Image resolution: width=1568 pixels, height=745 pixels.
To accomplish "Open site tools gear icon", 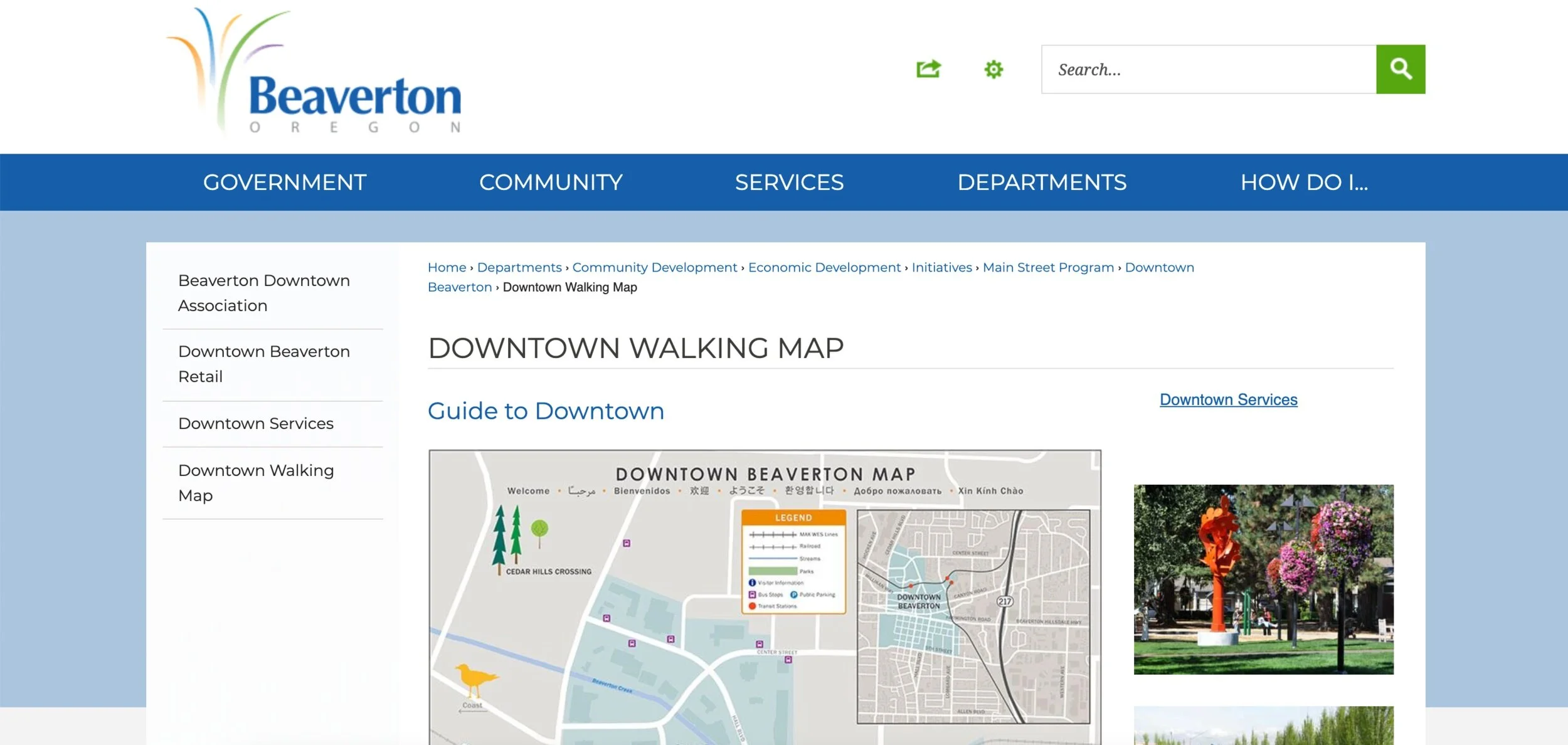I will pyautogui.click(x=993, y=69).
